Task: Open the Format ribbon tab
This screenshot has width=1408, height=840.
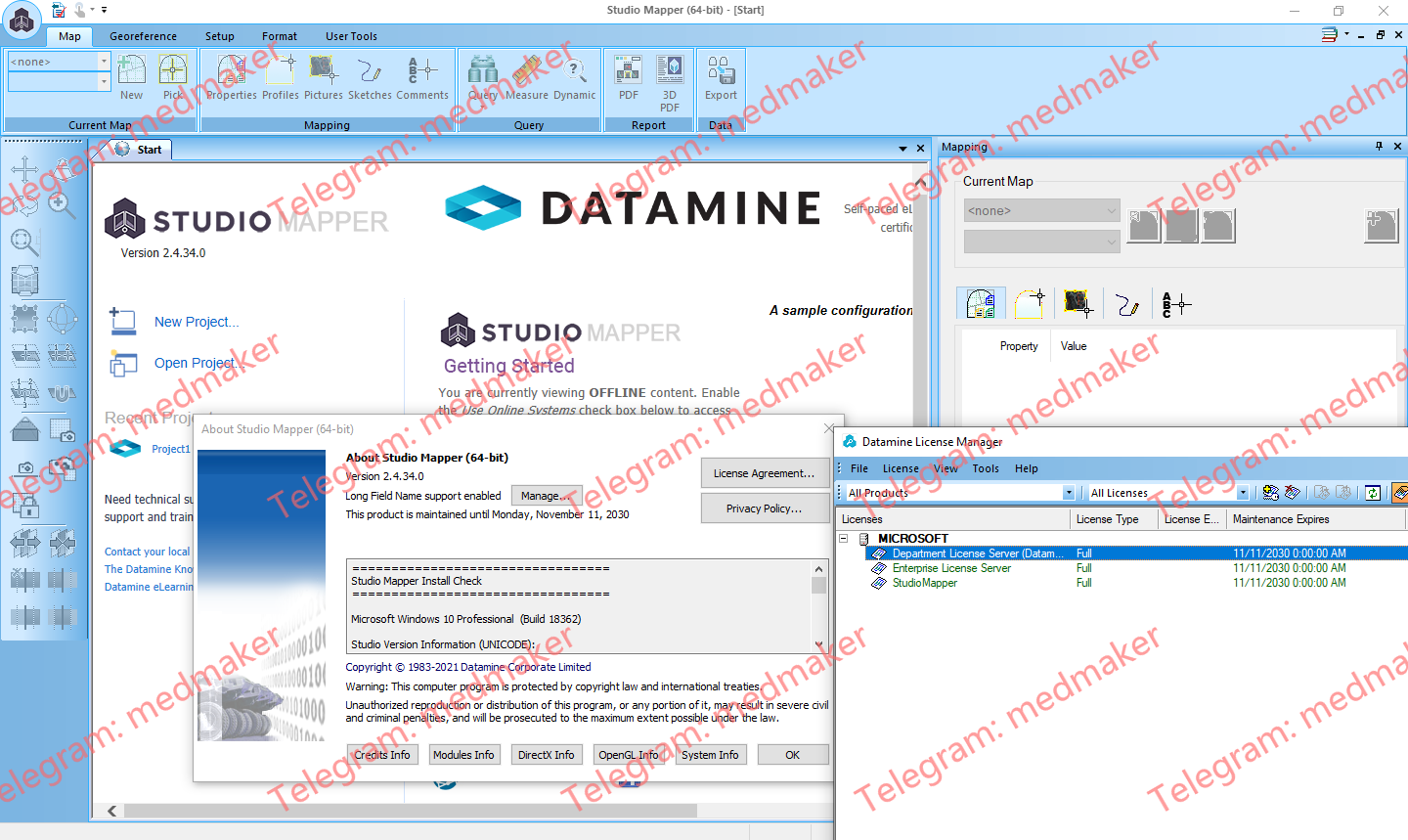Action: tap(280, 36)
